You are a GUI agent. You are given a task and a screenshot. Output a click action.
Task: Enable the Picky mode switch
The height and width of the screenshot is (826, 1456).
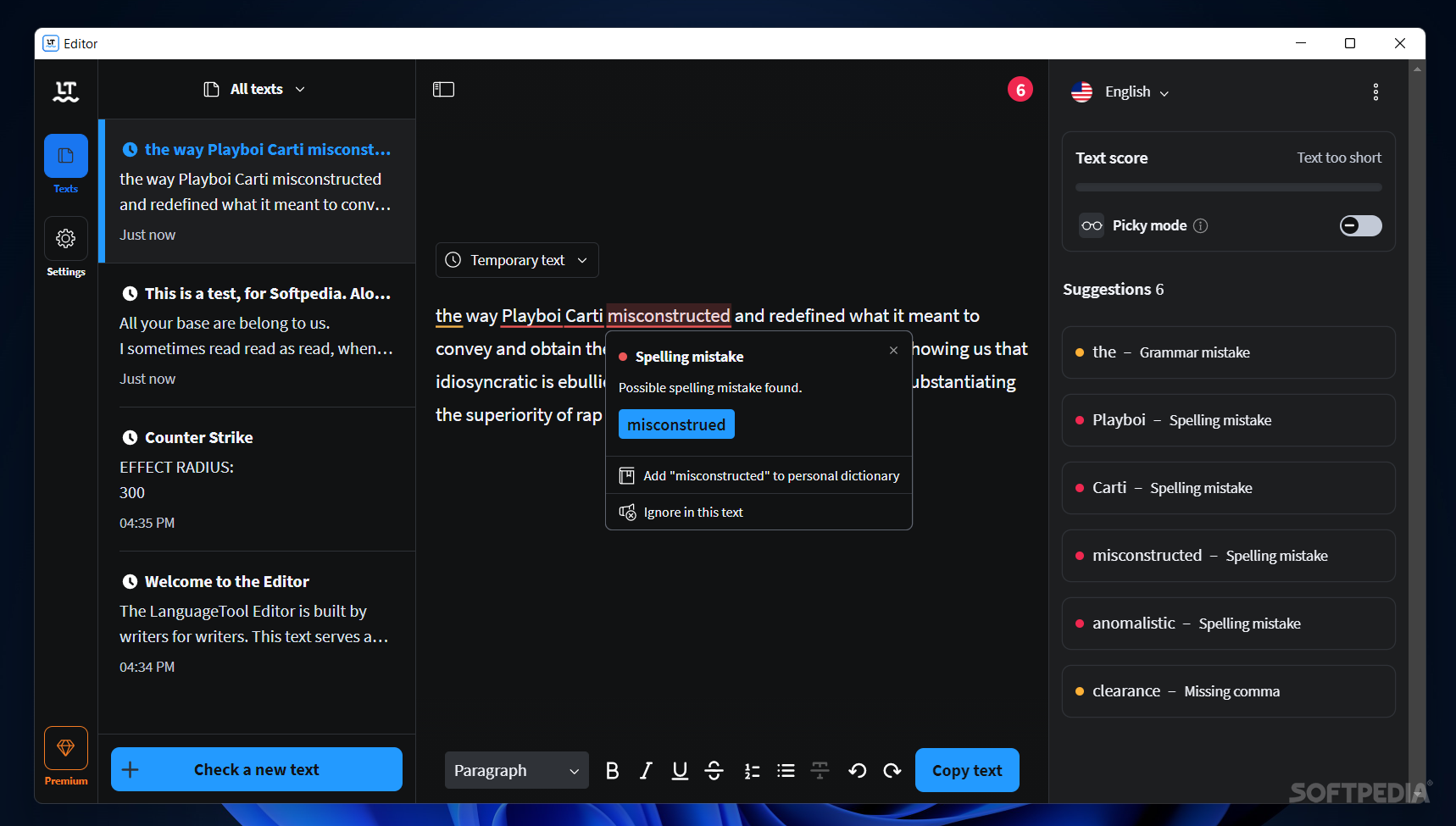click(x=1360, y=225)
